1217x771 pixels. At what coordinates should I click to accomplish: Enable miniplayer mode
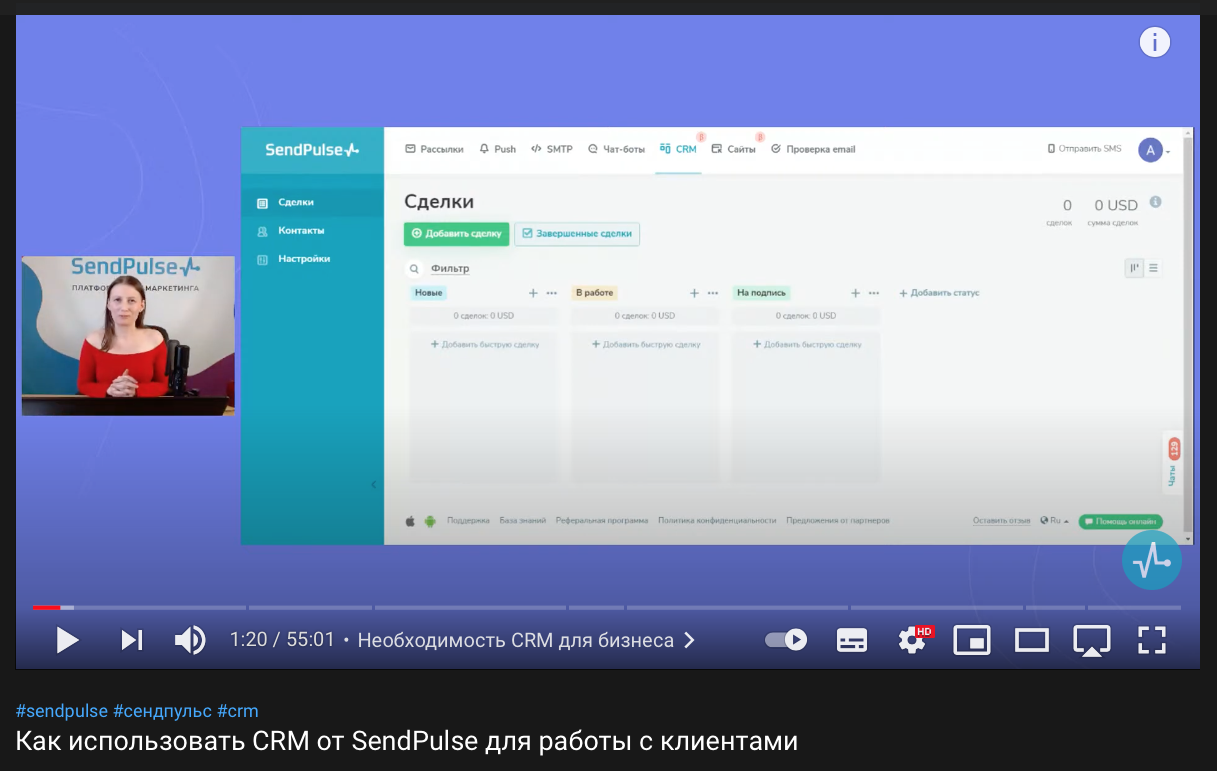[x=971, y=640]
